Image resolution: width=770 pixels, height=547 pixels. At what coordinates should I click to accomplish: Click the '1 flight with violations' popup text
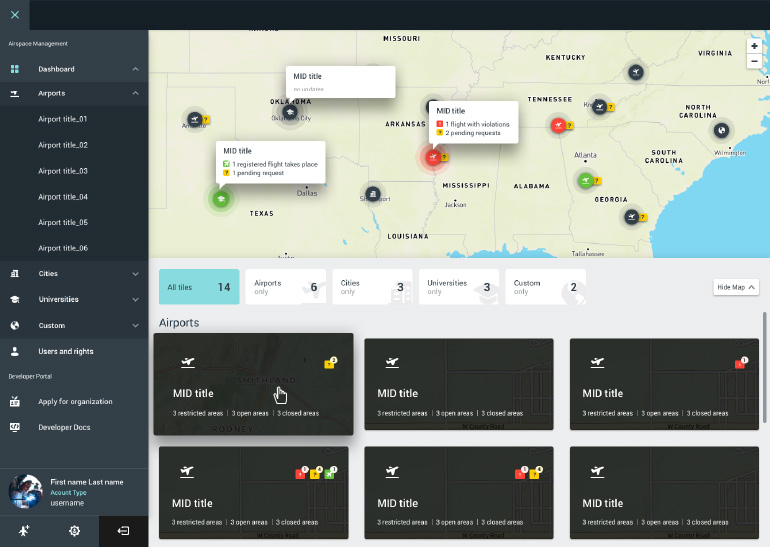point(477,124)
